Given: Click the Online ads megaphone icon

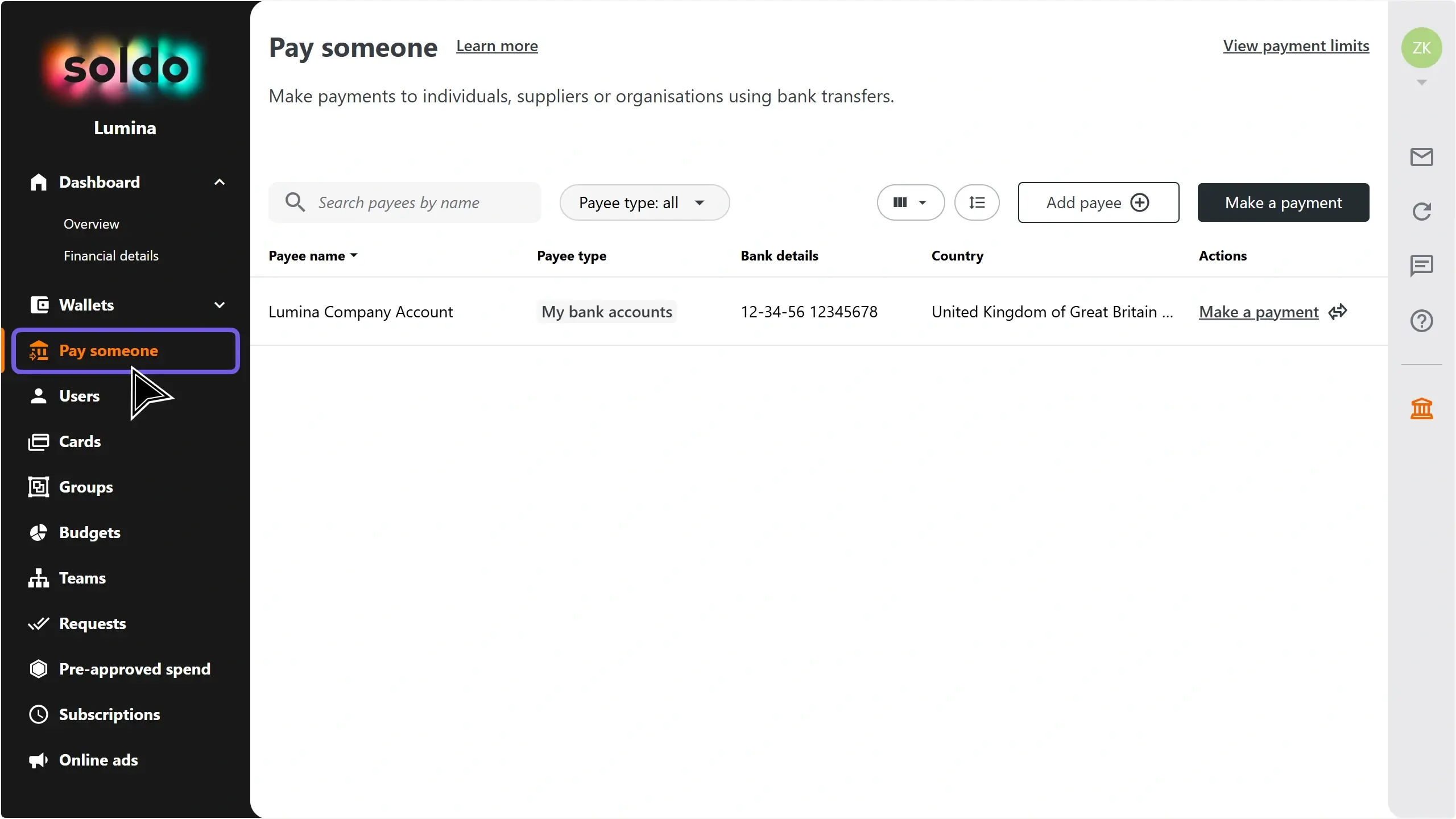Looking at the screenshot, I should 38,760.
